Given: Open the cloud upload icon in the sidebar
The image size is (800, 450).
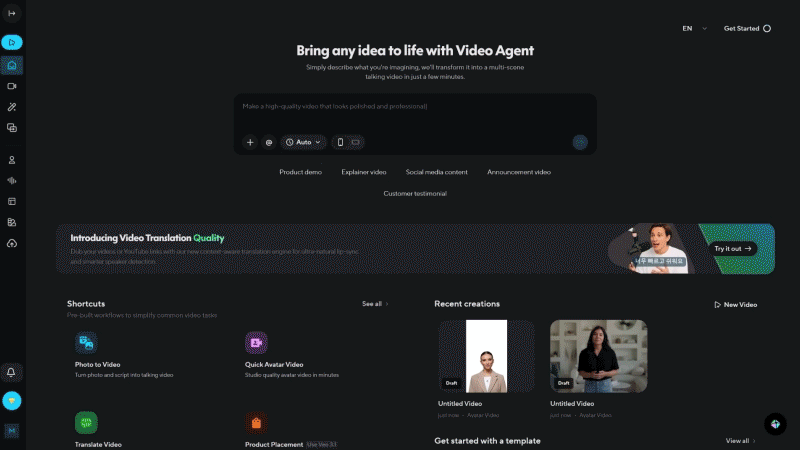Looking at the screenshot, I should [12, 243].
